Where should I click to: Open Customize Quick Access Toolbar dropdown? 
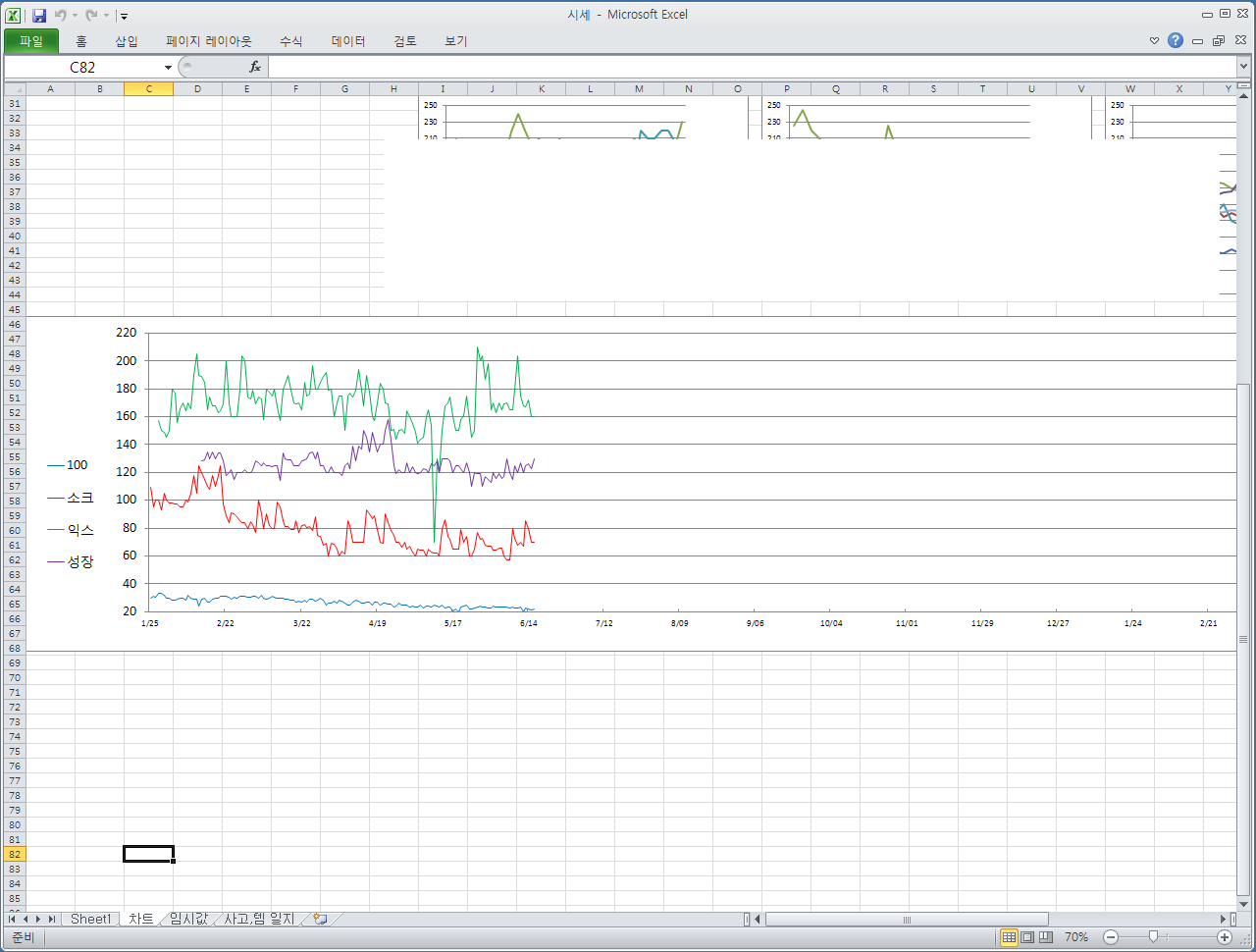pyautogui.click(x=124, y=16)
